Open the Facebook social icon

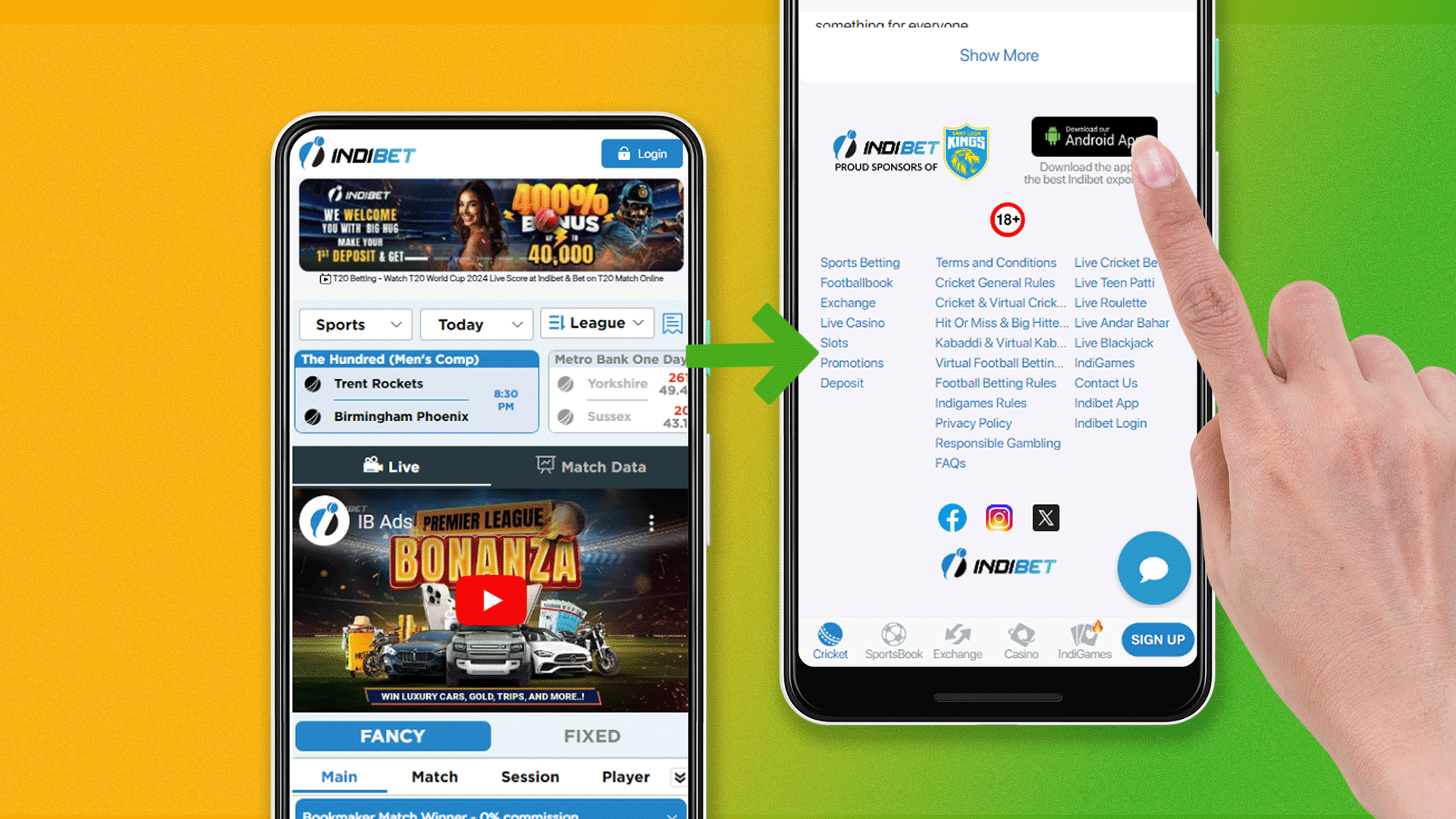[x=951, y=517]
